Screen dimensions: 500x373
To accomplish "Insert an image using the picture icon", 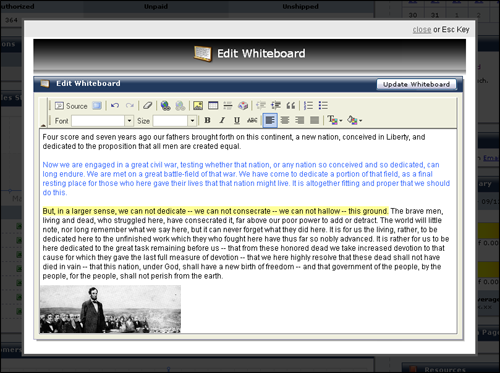I will point(198,106).
